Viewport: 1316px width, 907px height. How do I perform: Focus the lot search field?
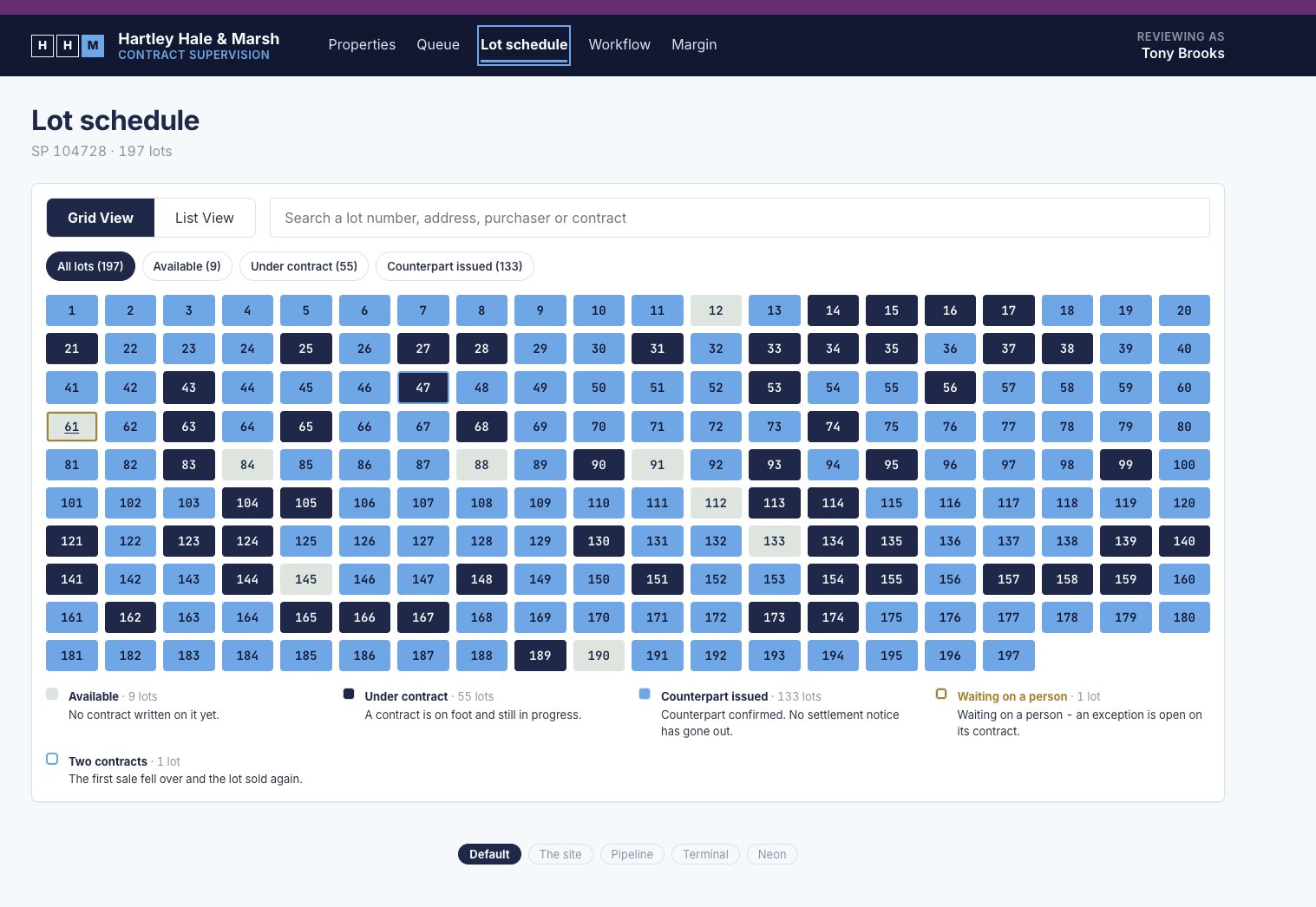coord(740,218)
